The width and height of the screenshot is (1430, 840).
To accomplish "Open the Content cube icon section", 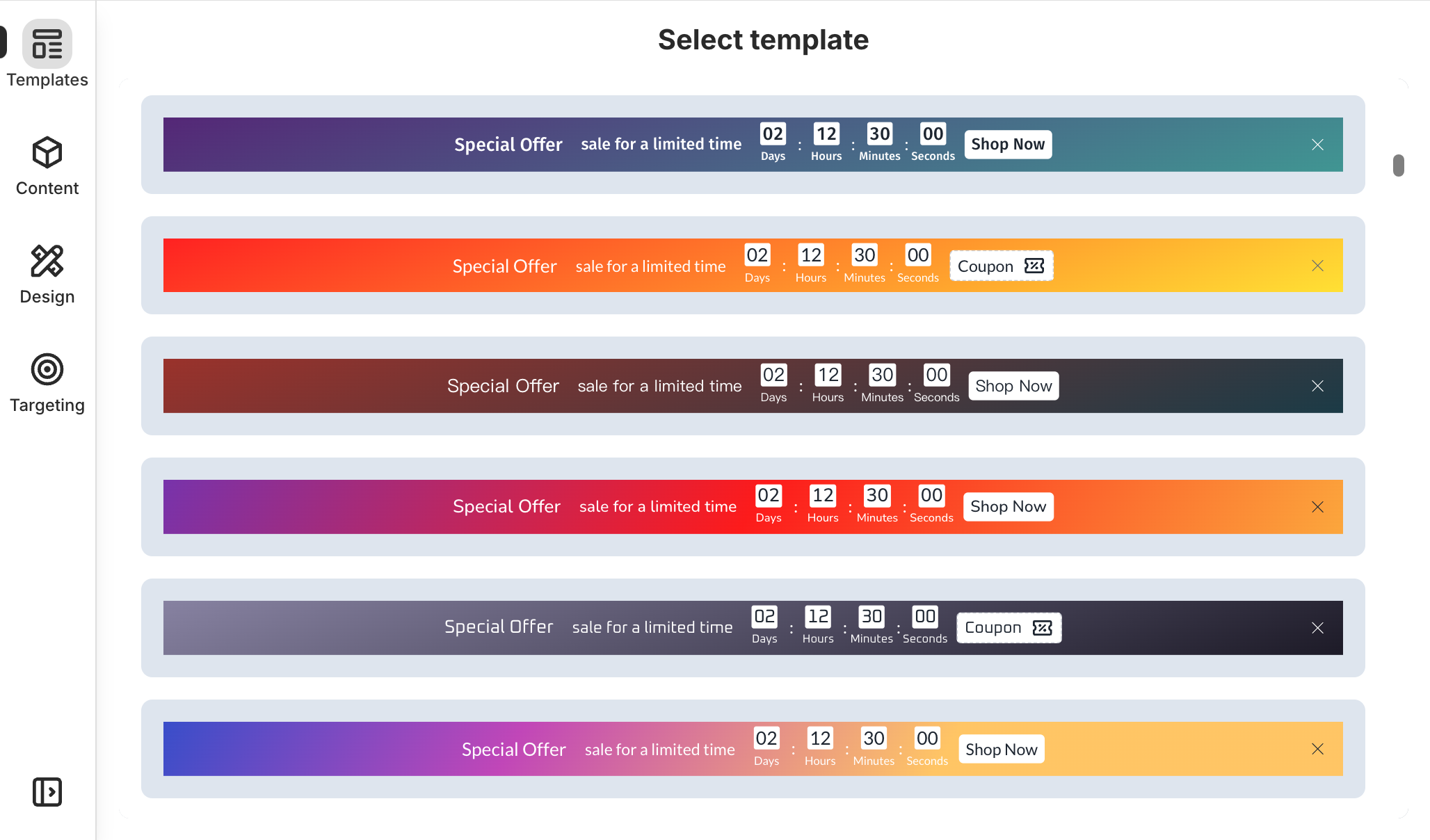I will tap(47, 152).
